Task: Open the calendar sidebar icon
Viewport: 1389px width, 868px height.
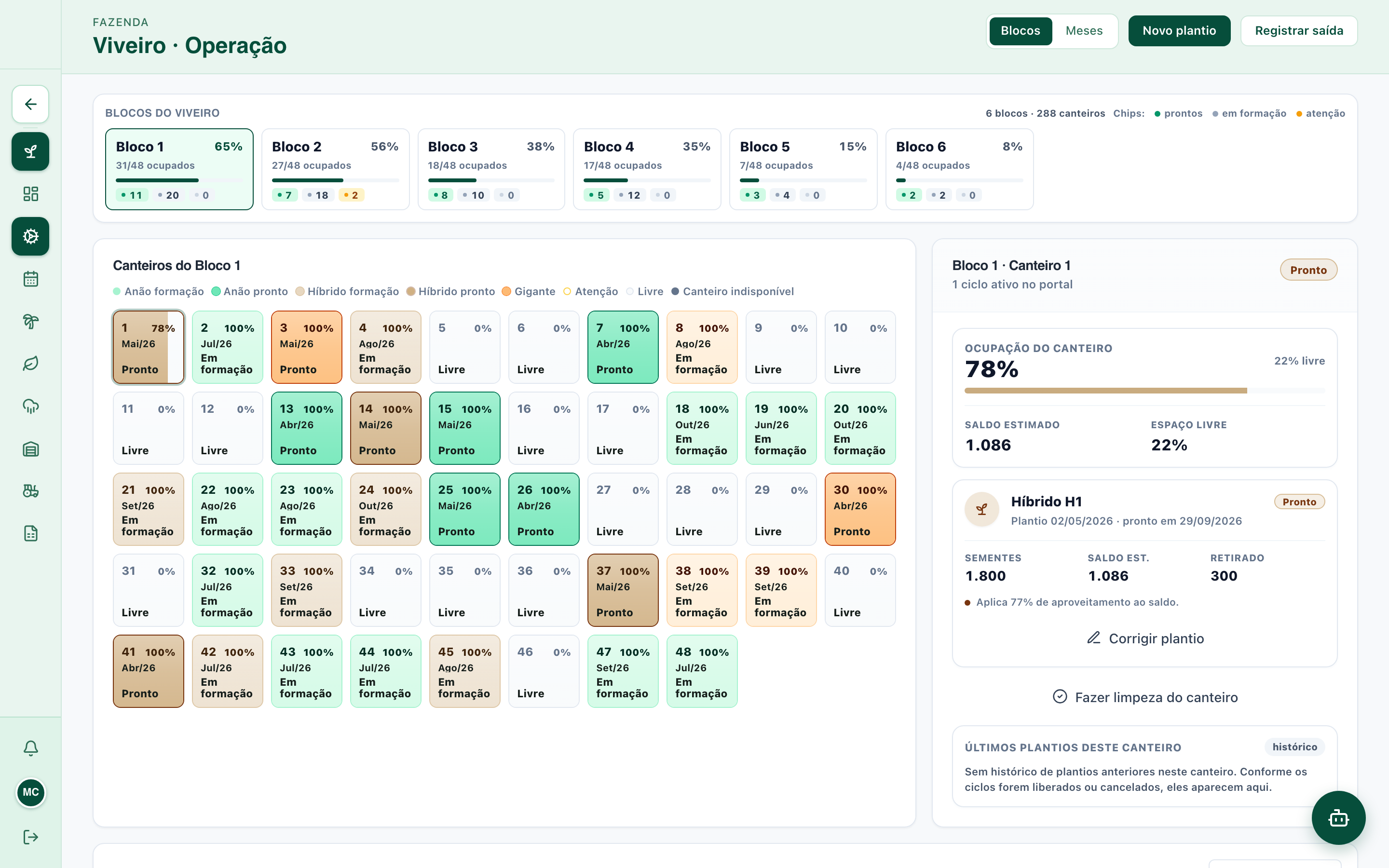Action: (x=30, y=279)
